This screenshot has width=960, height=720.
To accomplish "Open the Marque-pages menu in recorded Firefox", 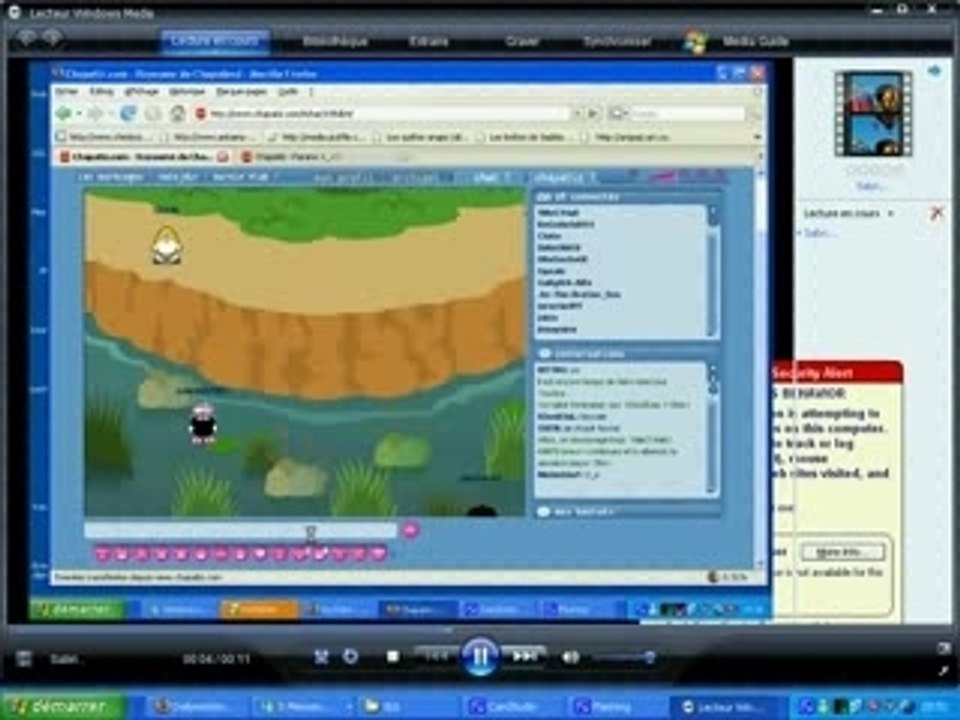I will [x=241, y=91].
